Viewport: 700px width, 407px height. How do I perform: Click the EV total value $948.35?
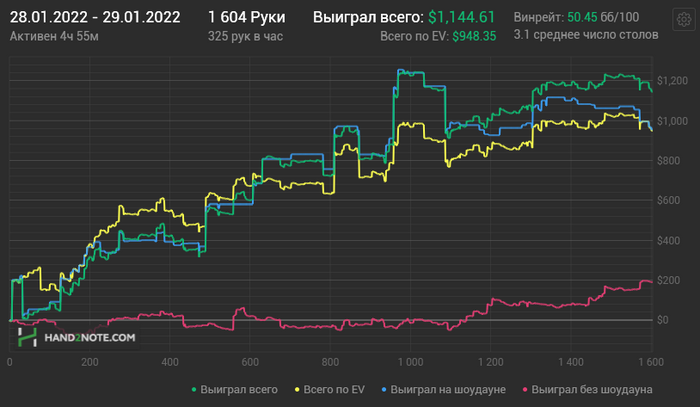coord(474,36)
